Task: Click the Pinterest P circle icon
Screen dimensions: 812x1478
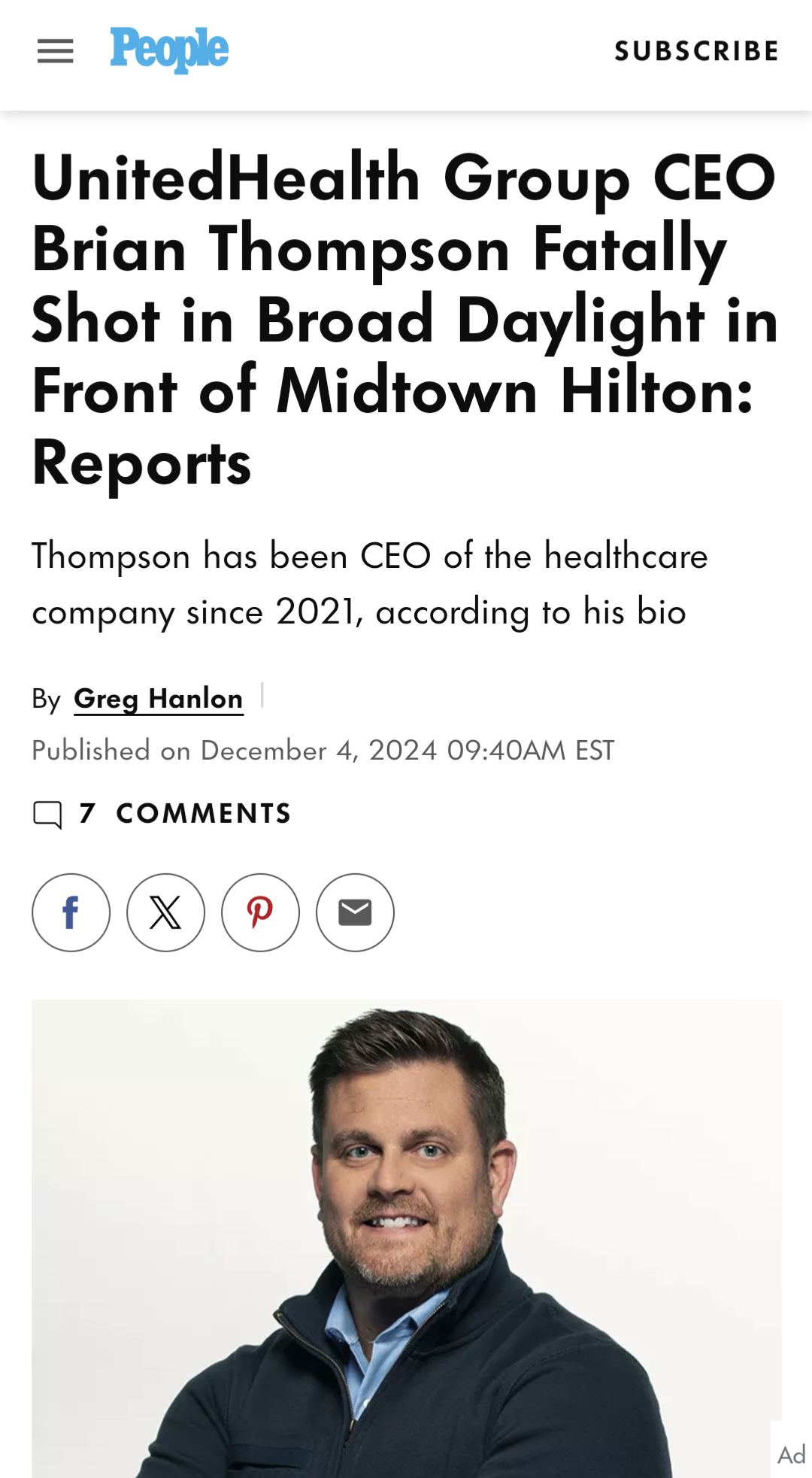Action: coord(260,912)
